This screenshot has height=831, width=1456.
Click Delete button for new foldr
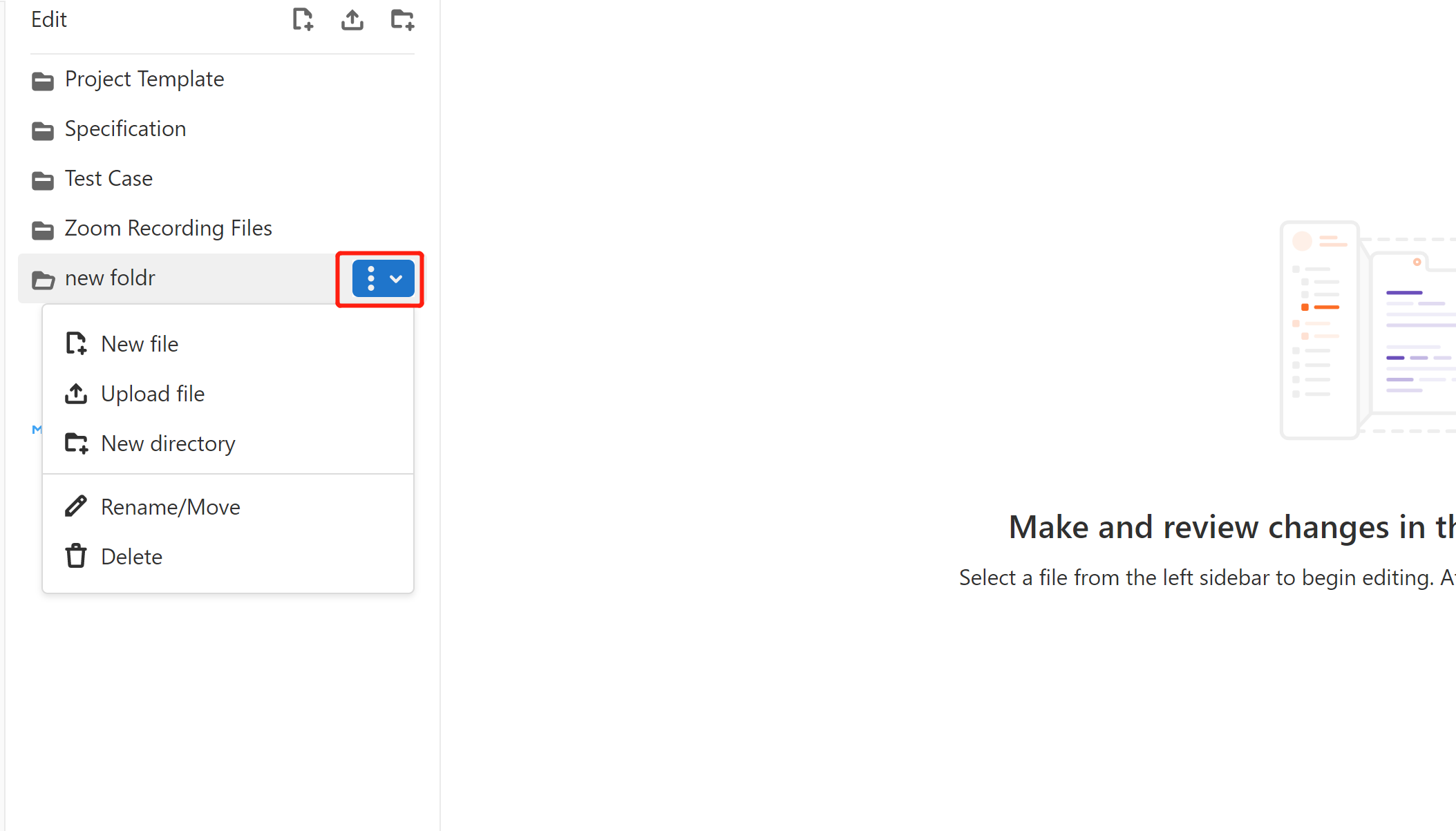pos(131,556)
